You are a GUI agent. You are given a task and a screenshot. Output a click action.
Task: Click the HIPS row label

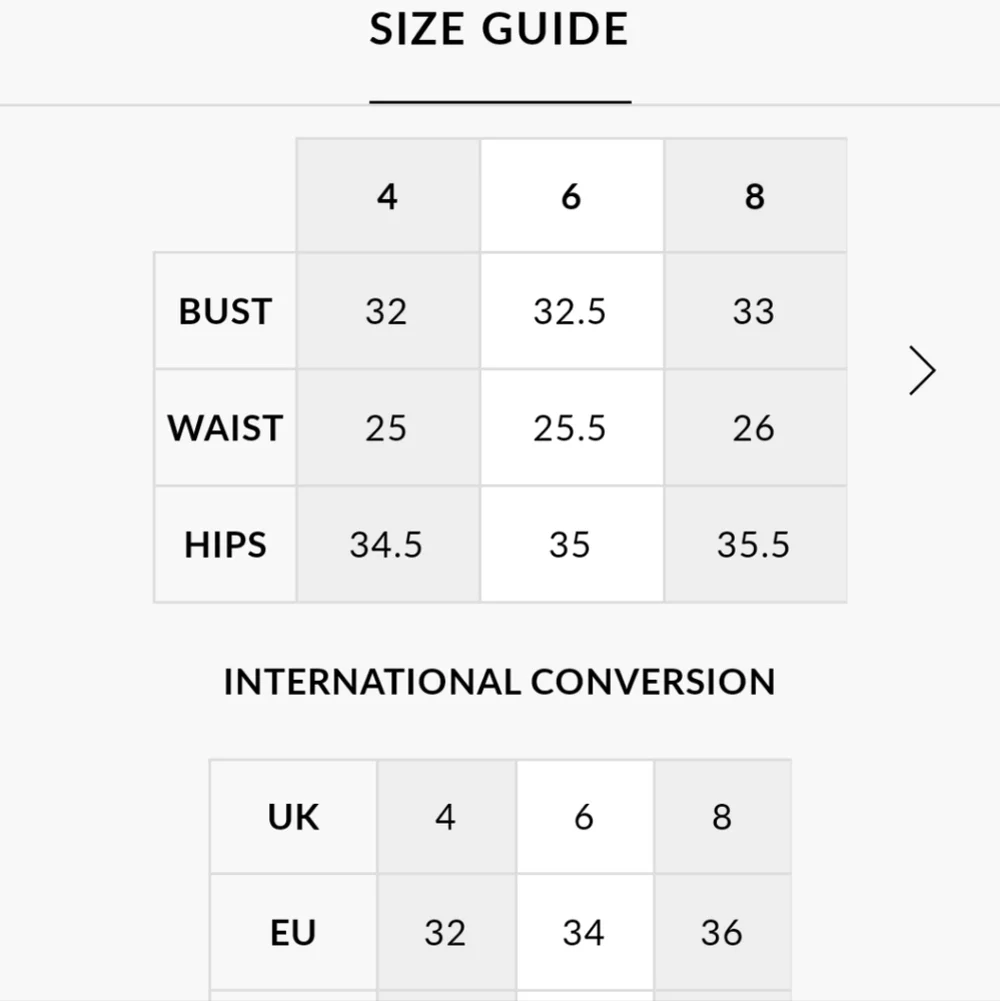tap(225, 545)
